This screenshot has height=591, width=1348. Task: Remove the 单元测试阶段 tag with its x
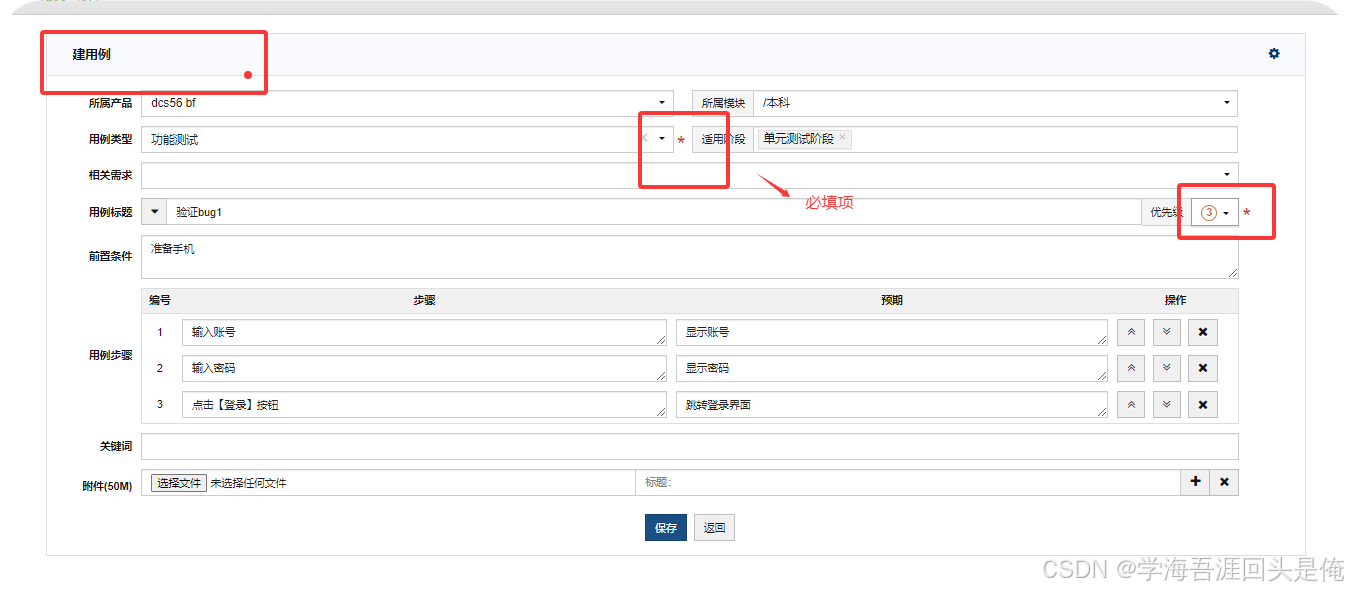[x=842, y=138]
